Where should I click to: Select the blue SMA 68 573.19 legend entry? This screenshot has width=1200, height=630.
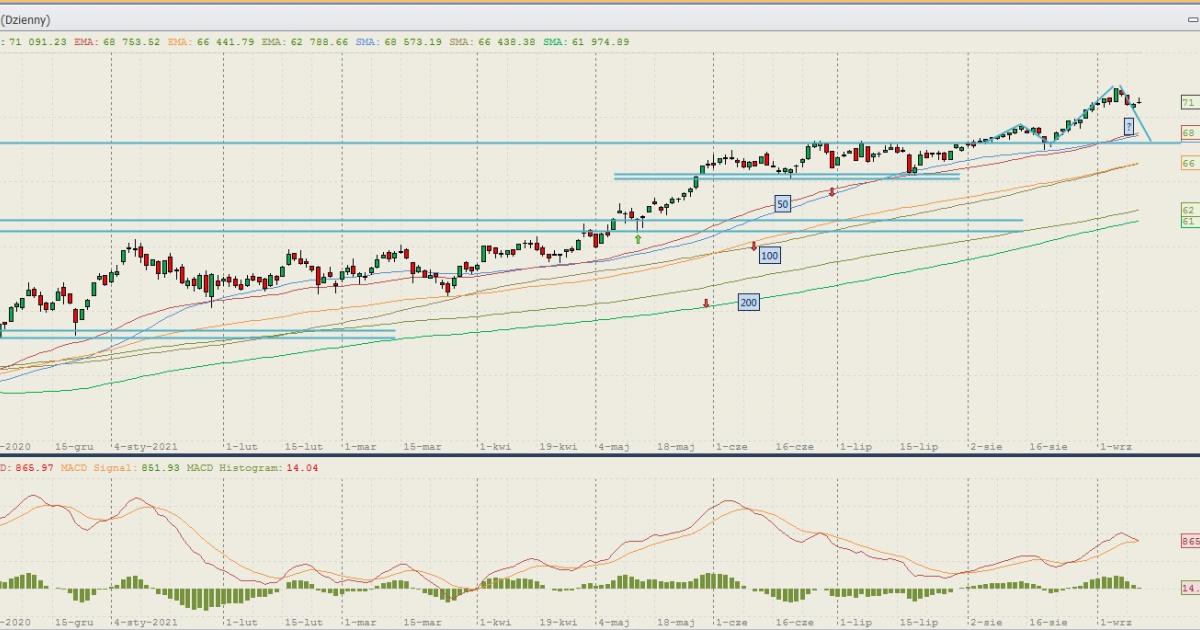(x=400, y=42)
